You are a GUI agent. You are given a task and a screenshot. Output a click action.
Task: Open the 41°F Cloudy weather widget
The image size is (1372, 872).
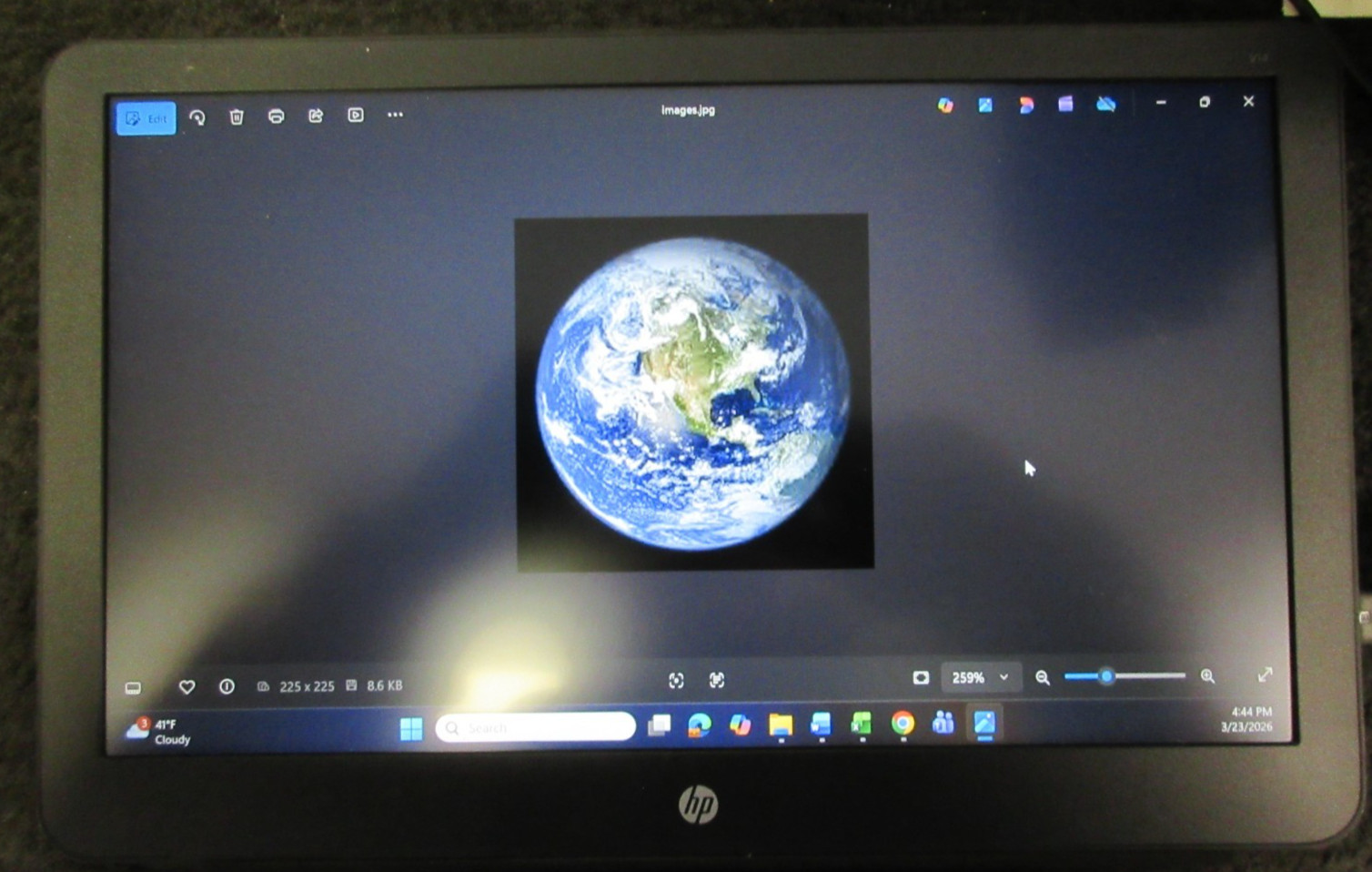click(157, 731)
